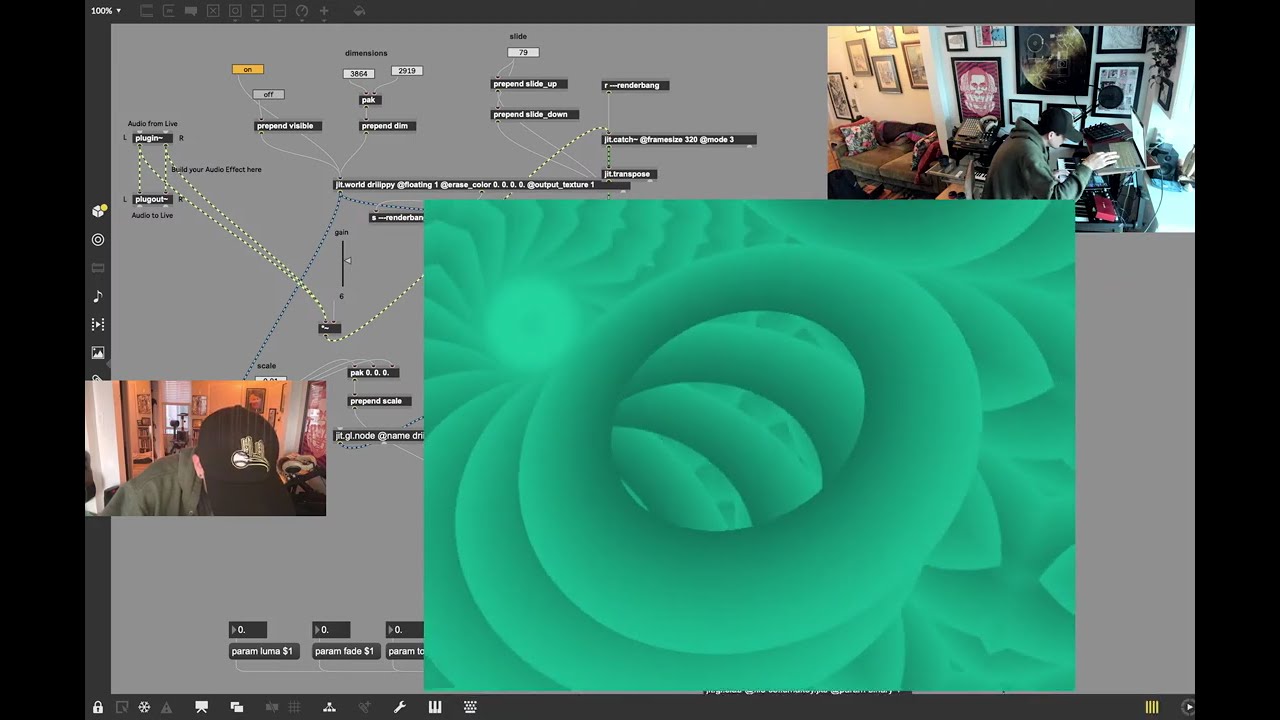Select the 'pak 0. 0. 0.' object
The width and height of the screenshot is (1280, 720).
(x=374, y=373)
